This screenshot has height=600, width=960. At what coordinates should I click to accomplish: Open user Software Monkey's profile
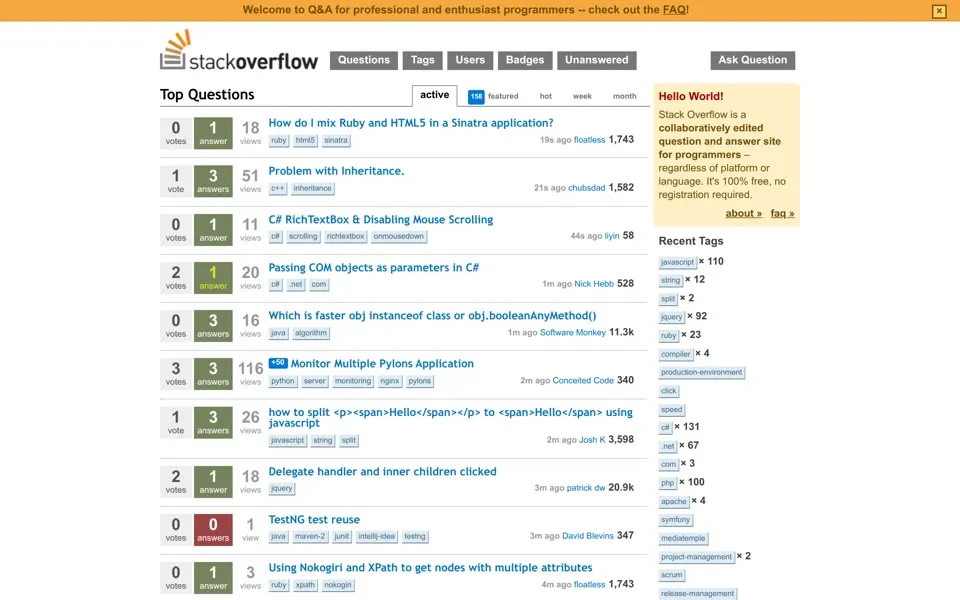[x=572, y=332]
